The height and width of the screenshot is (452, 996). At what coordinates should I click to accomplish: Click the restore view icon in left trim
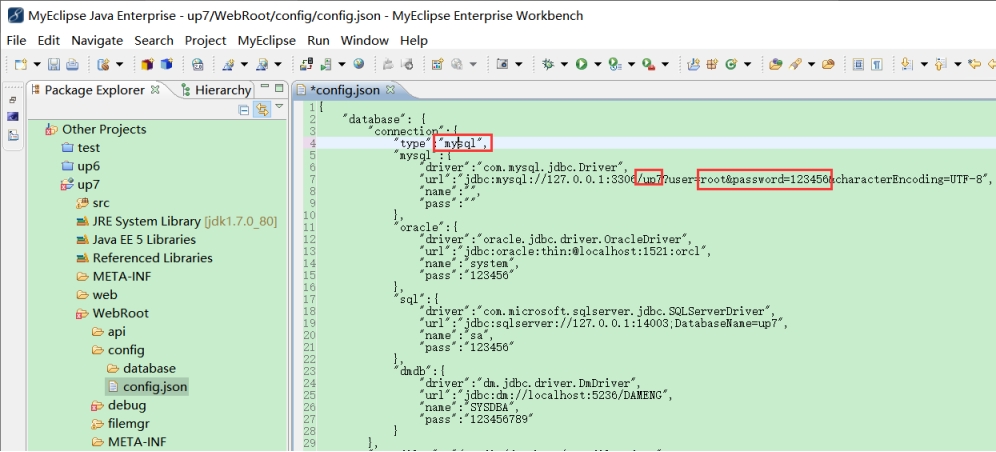[x=13, y=100]
